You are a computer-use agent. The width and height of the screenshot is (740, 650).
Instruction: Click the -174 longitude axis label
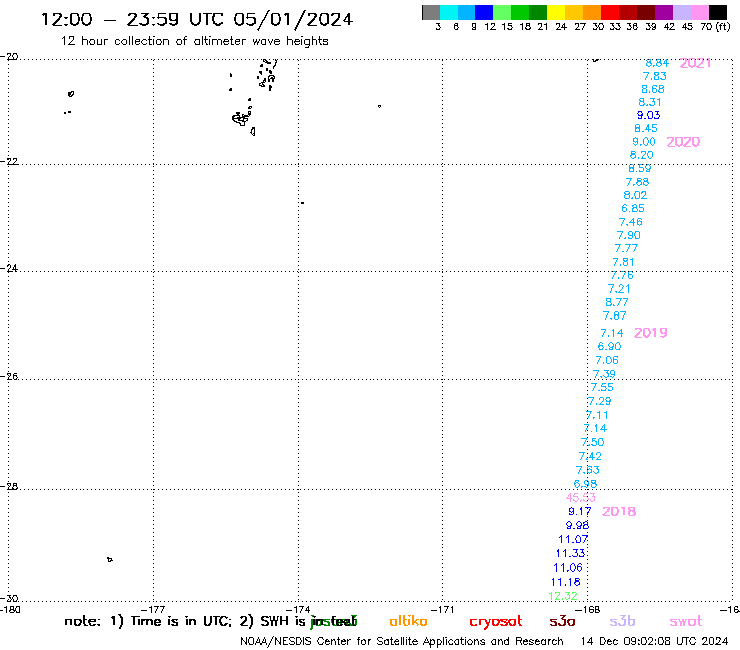298,610
